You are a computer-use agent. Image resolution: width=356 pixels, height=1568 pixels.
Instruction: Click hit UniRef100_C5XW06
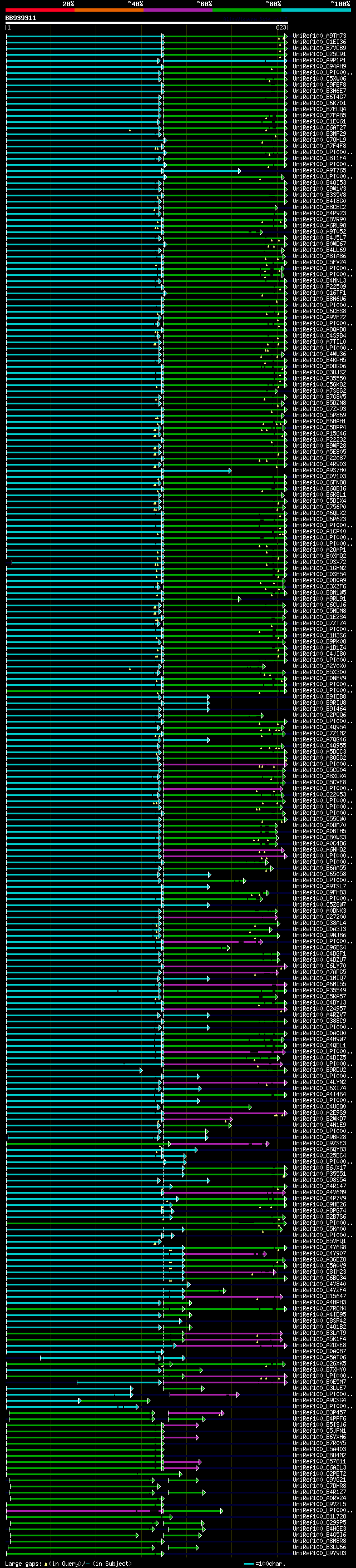click(319, 78)
